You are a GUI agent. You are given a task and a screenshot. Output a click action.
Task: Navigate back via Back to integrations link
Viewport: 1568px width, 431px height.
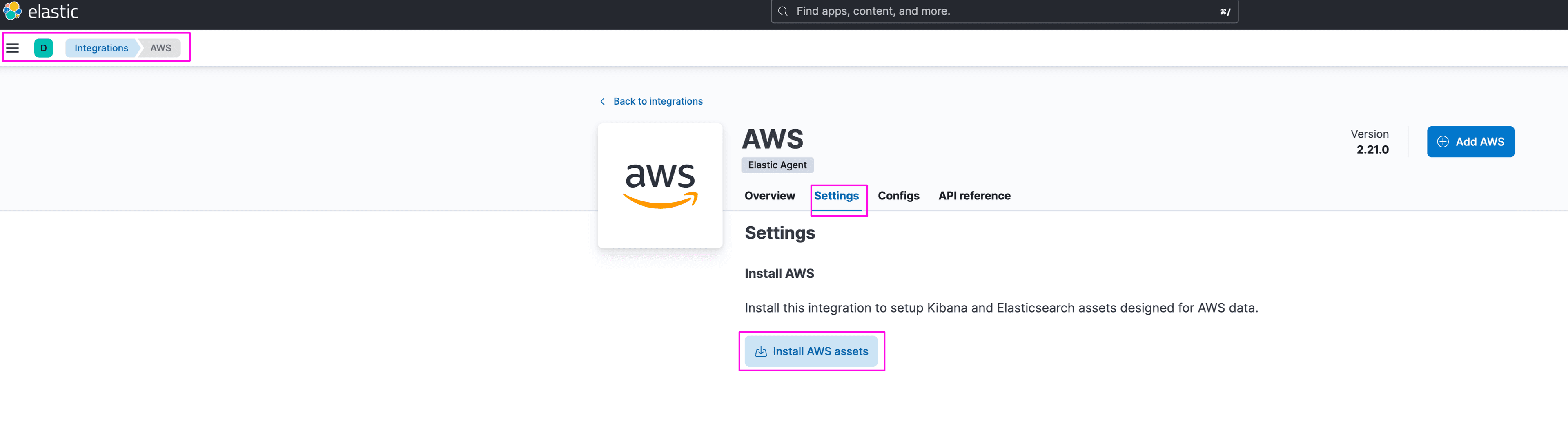657,101
